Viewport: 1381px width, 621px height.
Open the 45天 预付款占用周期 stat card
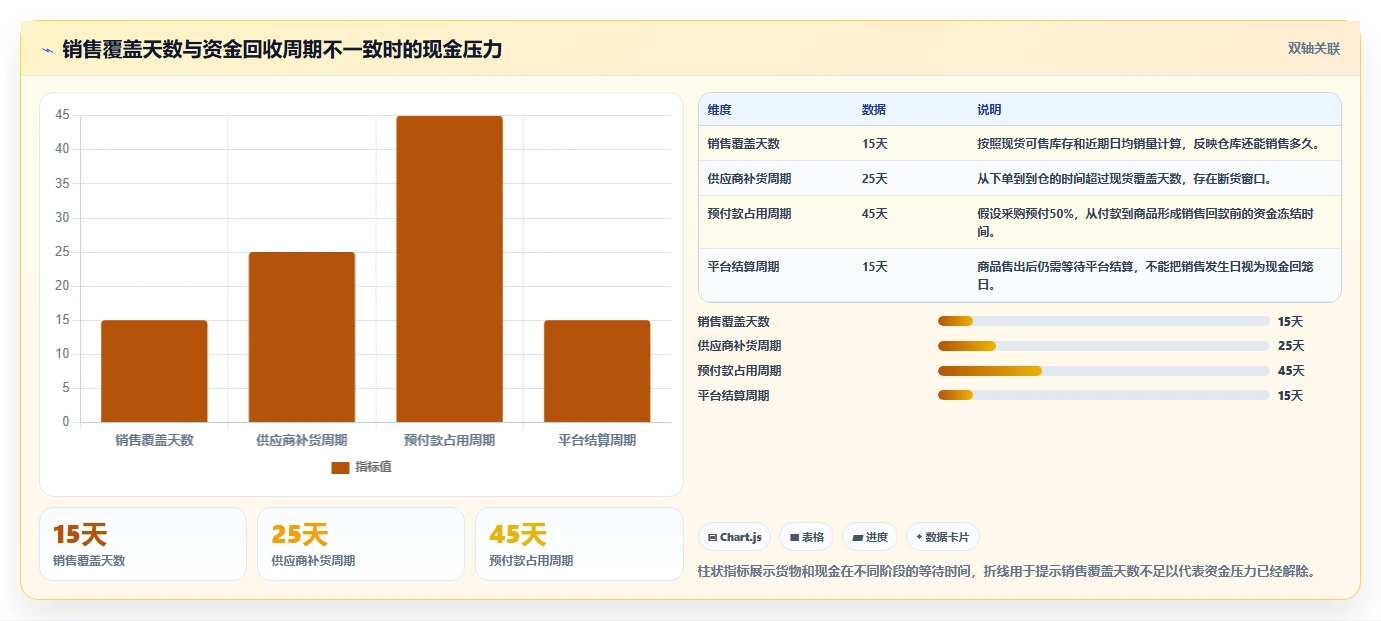(x=579, y=544)
